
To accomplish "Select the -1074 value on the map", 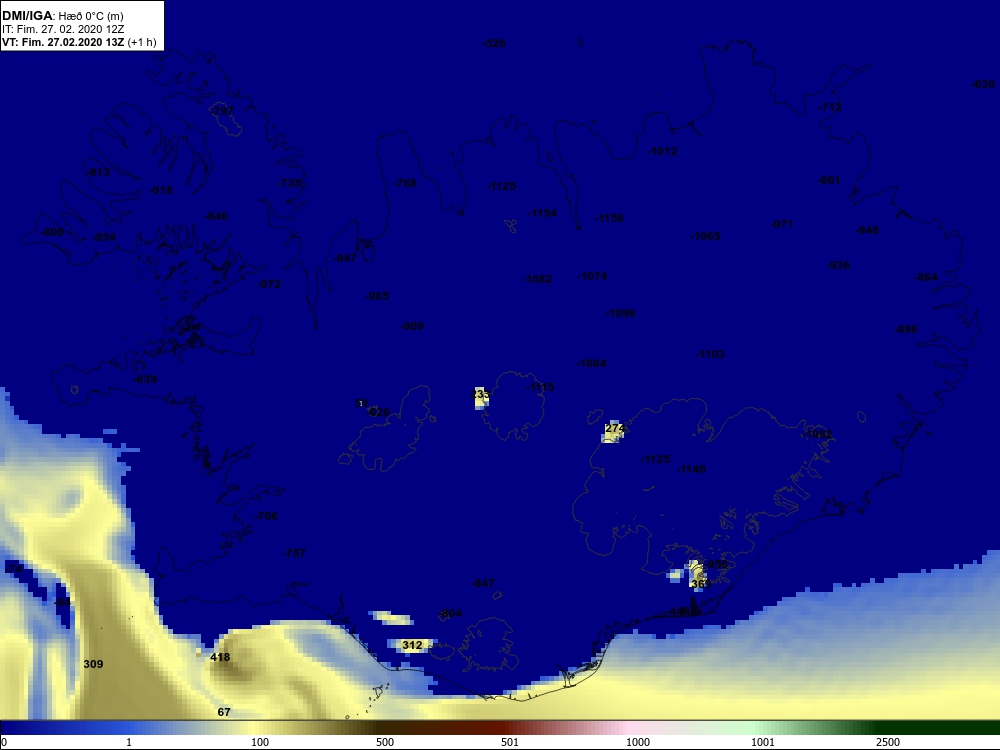I will pyautogui.click(x=592, y=276).
